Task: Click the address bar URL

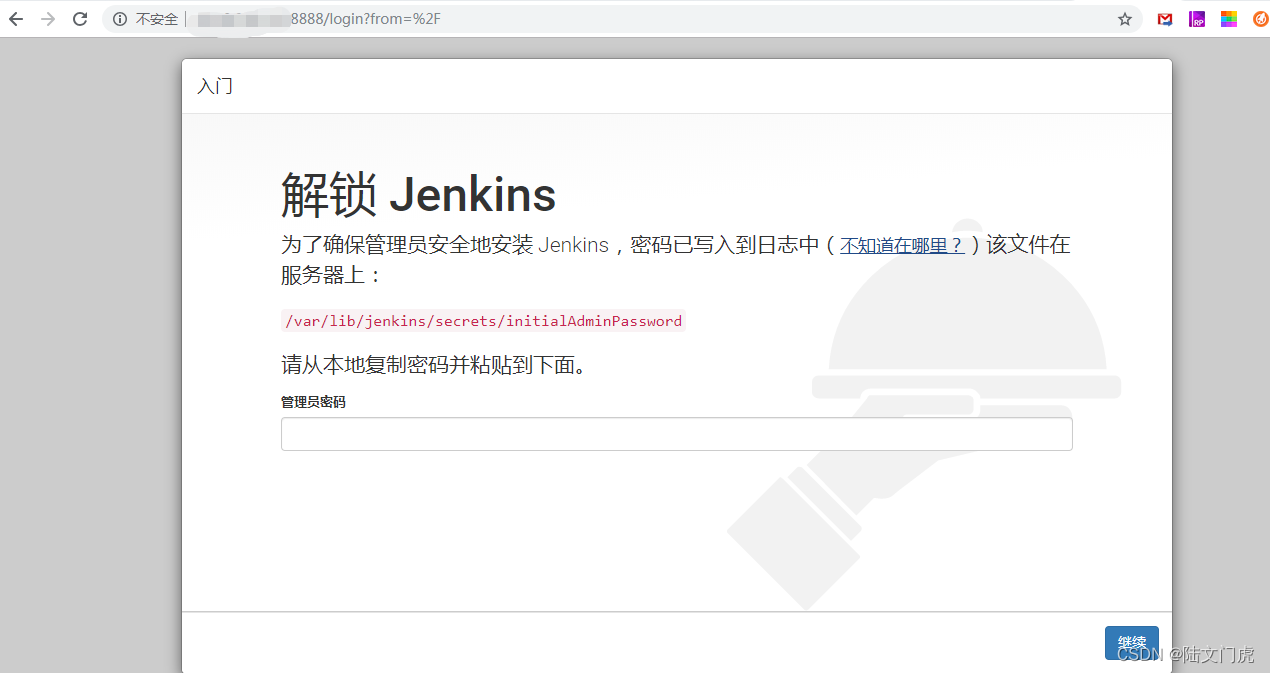Action: (318, 19)
